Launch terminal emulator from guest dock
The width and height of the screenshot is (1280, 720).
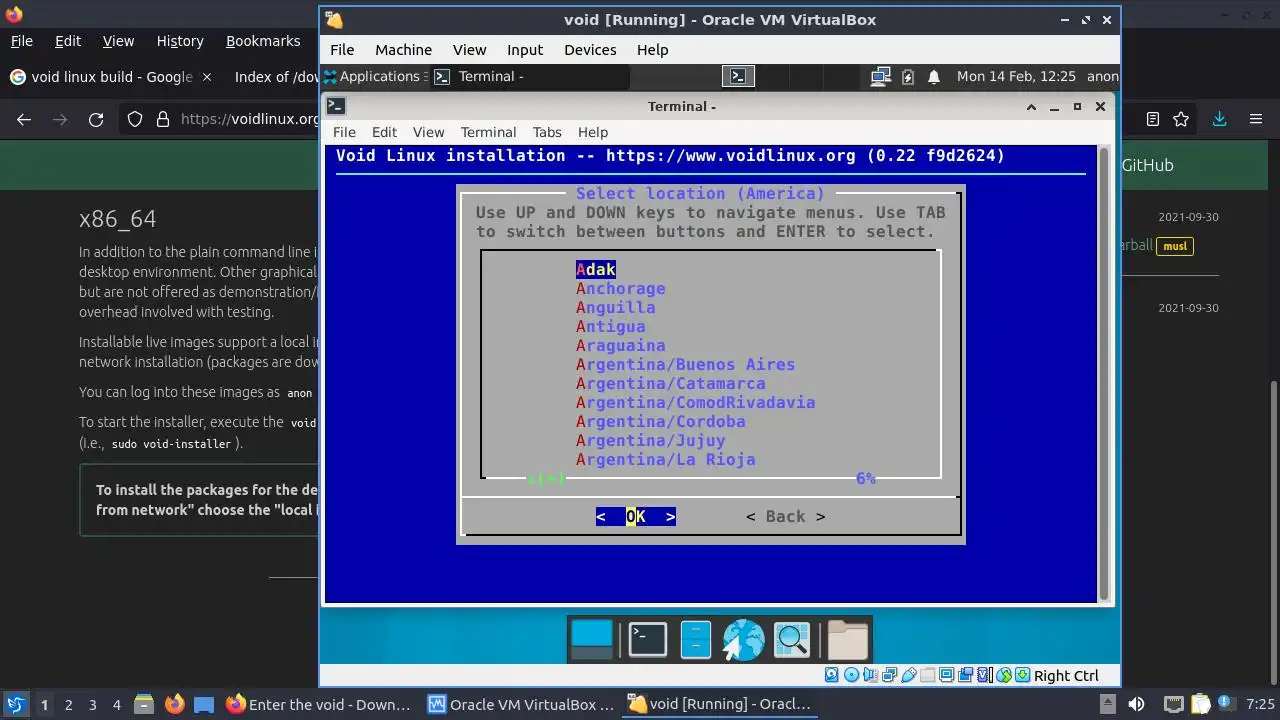coord(647,640)
